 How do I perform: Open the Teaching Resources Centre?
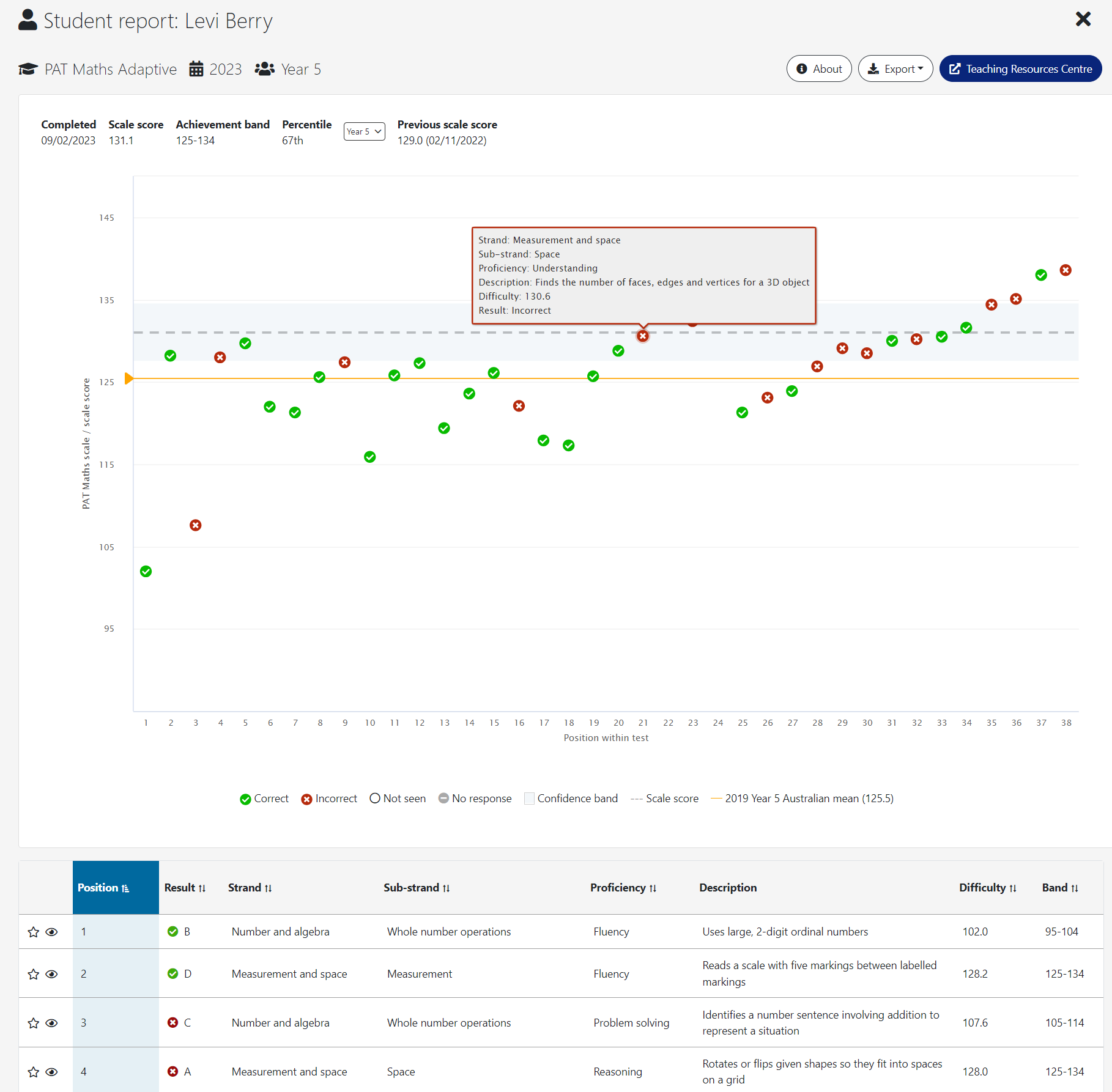pyautogui.click(x=1020, y=69)
